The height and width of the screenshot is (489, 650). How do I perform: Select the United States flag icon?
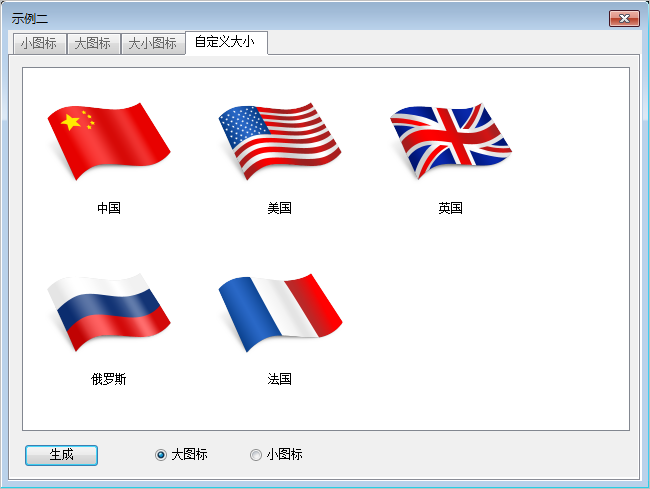pos(280,141)
